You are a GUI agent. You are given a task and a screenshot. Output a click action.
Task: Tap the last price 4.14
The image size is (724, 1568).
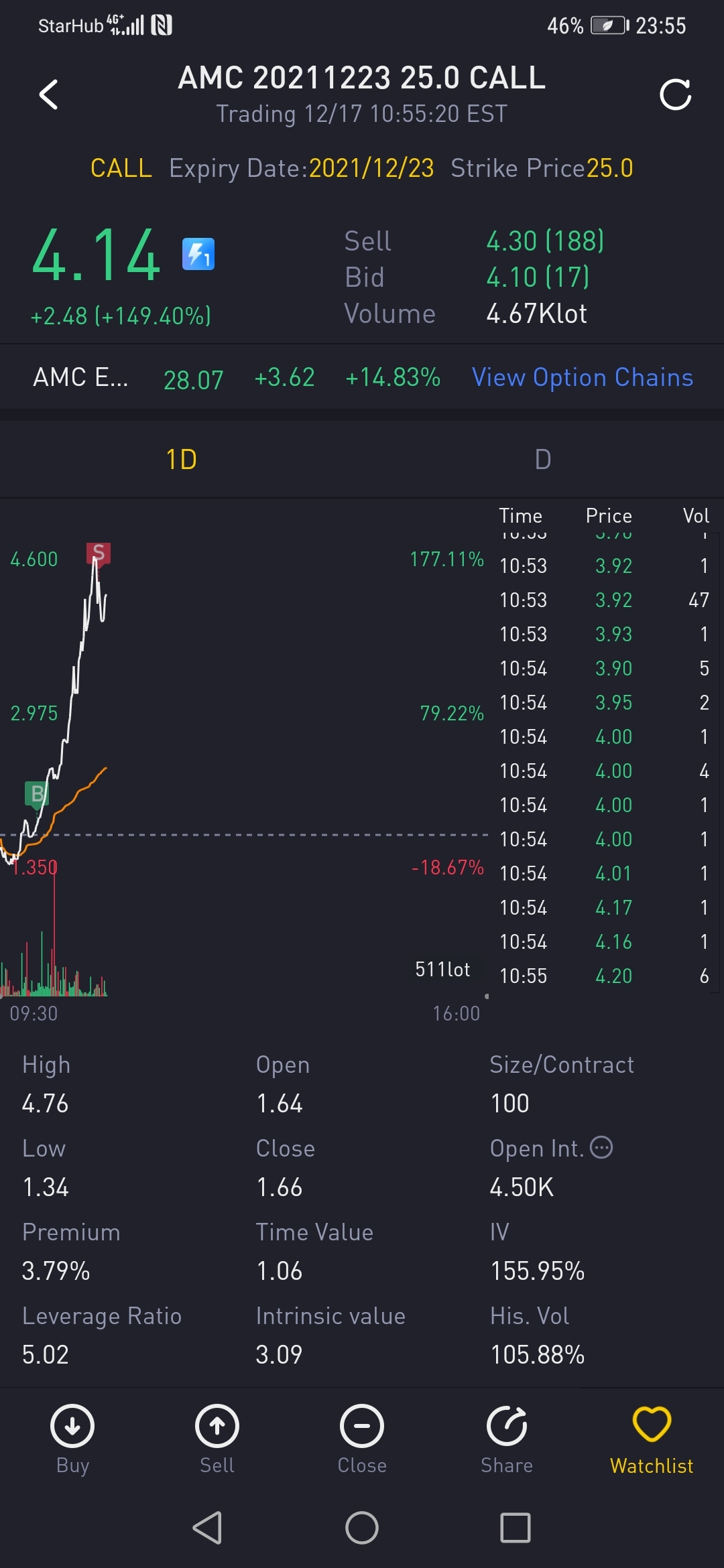96,255
